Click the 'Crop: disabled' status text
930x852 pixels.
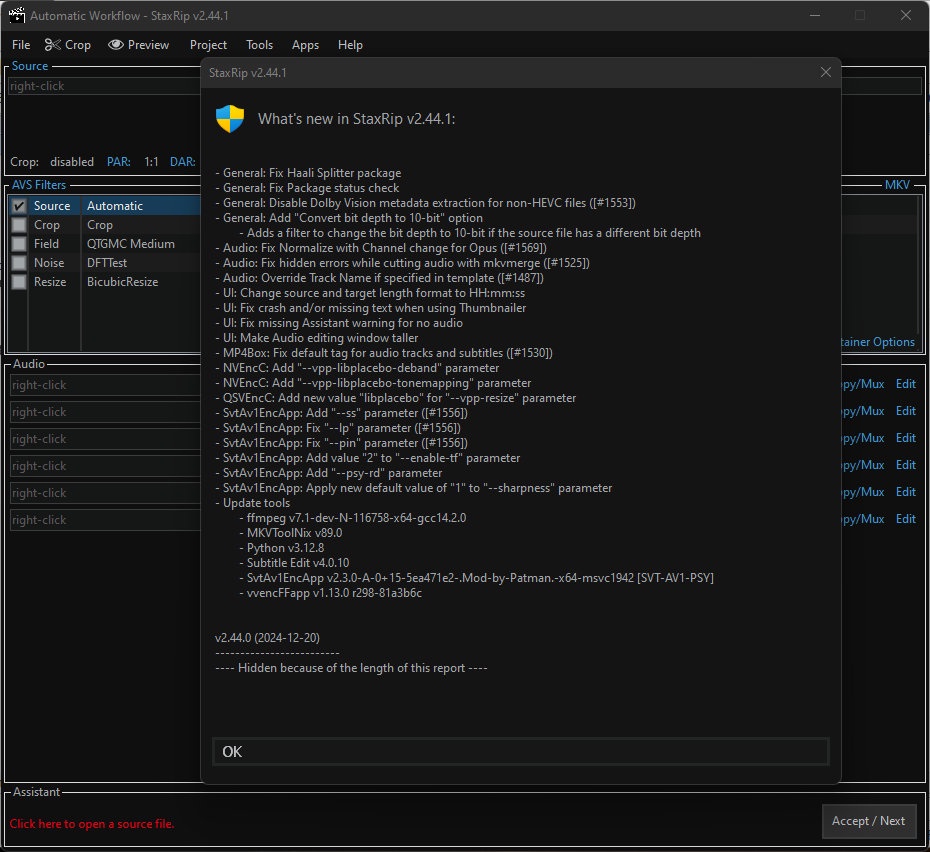pos(52,162)
